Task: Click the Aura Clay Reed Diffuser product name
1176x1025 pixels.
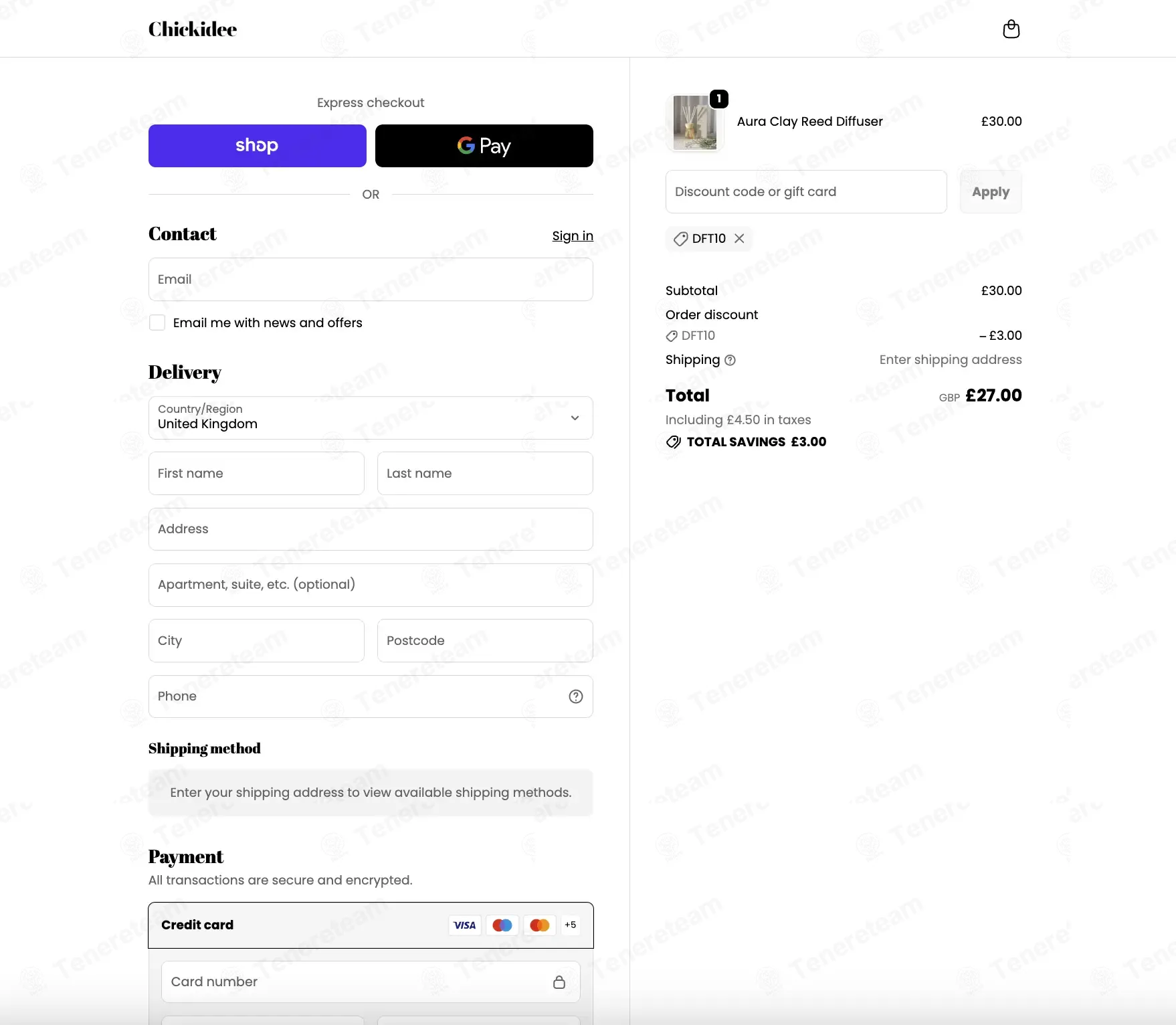Action: pos(809,122)
